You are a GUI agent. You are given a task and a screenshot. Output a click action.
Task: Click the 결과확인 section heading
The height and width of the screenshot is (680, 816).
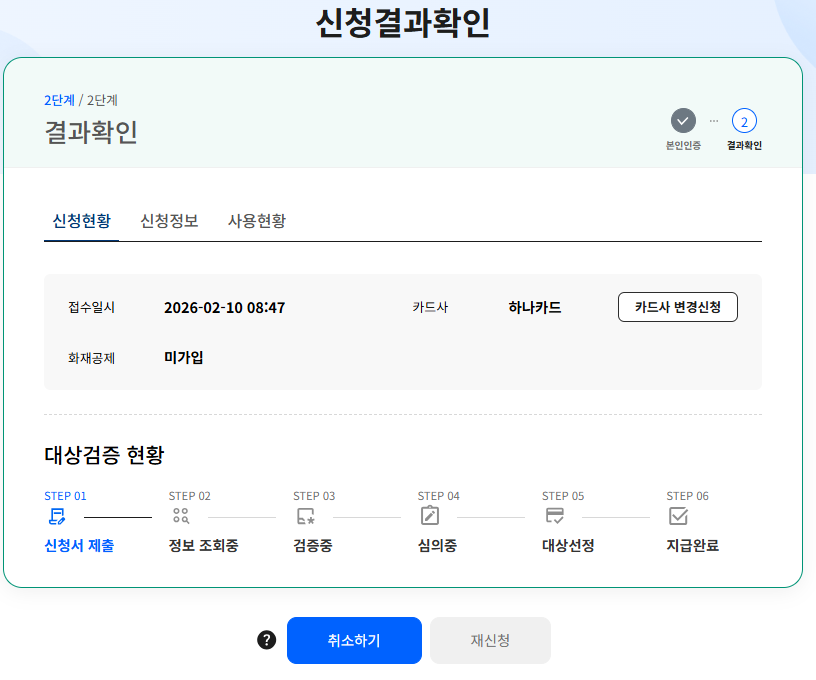click(x=91, y=132)
